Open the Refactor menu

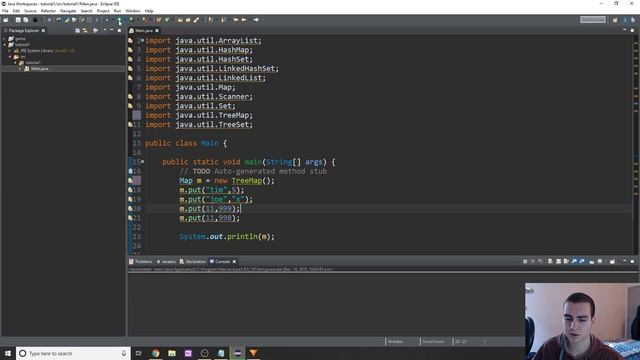tap(48, 11)
